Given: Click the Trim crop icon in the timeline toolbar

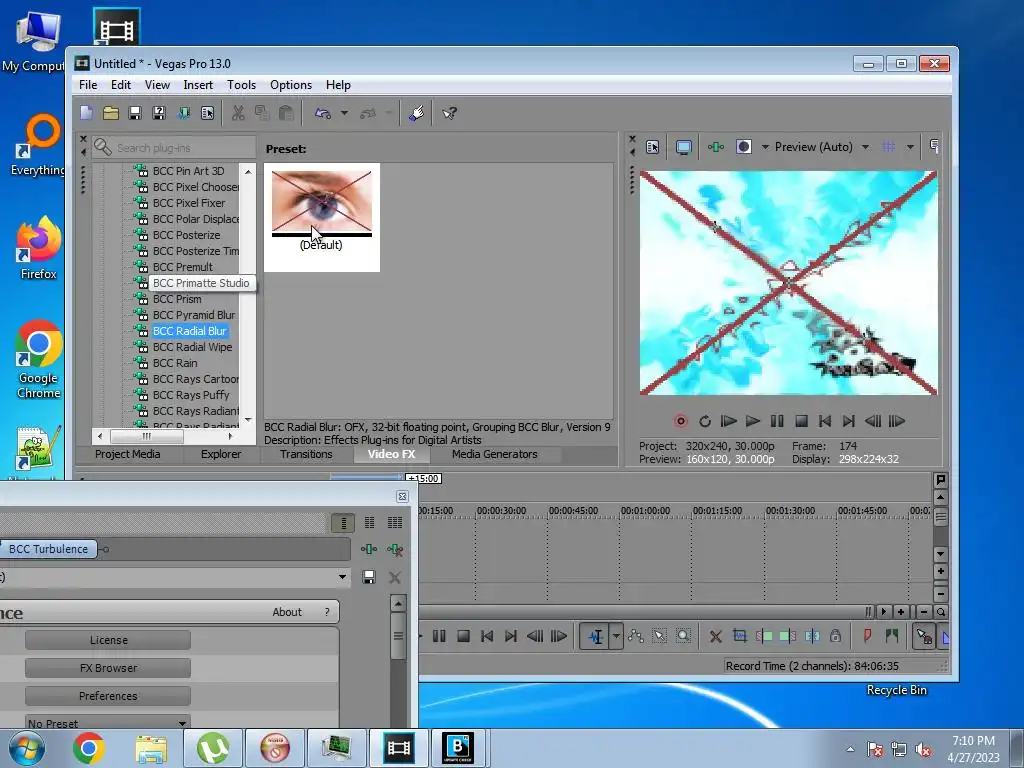Looking at the screenshot, I should tap(740, 636).
